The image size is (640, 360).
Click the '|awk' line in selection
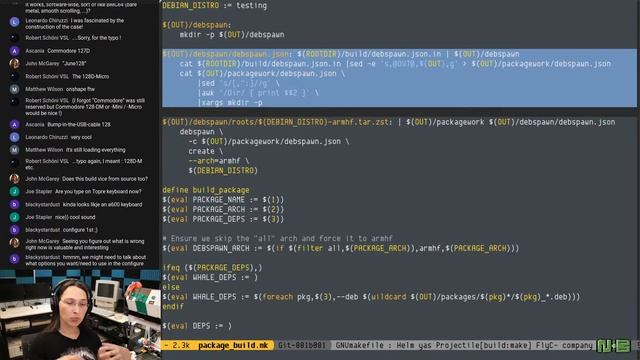click(x=258, y=93)
